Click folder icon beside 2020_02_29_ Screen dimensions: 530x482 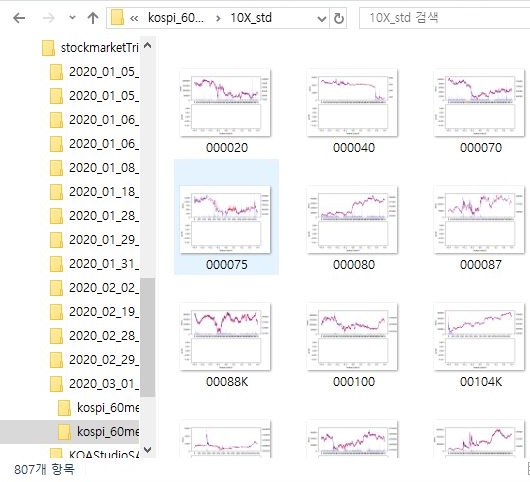pos(56,360)
